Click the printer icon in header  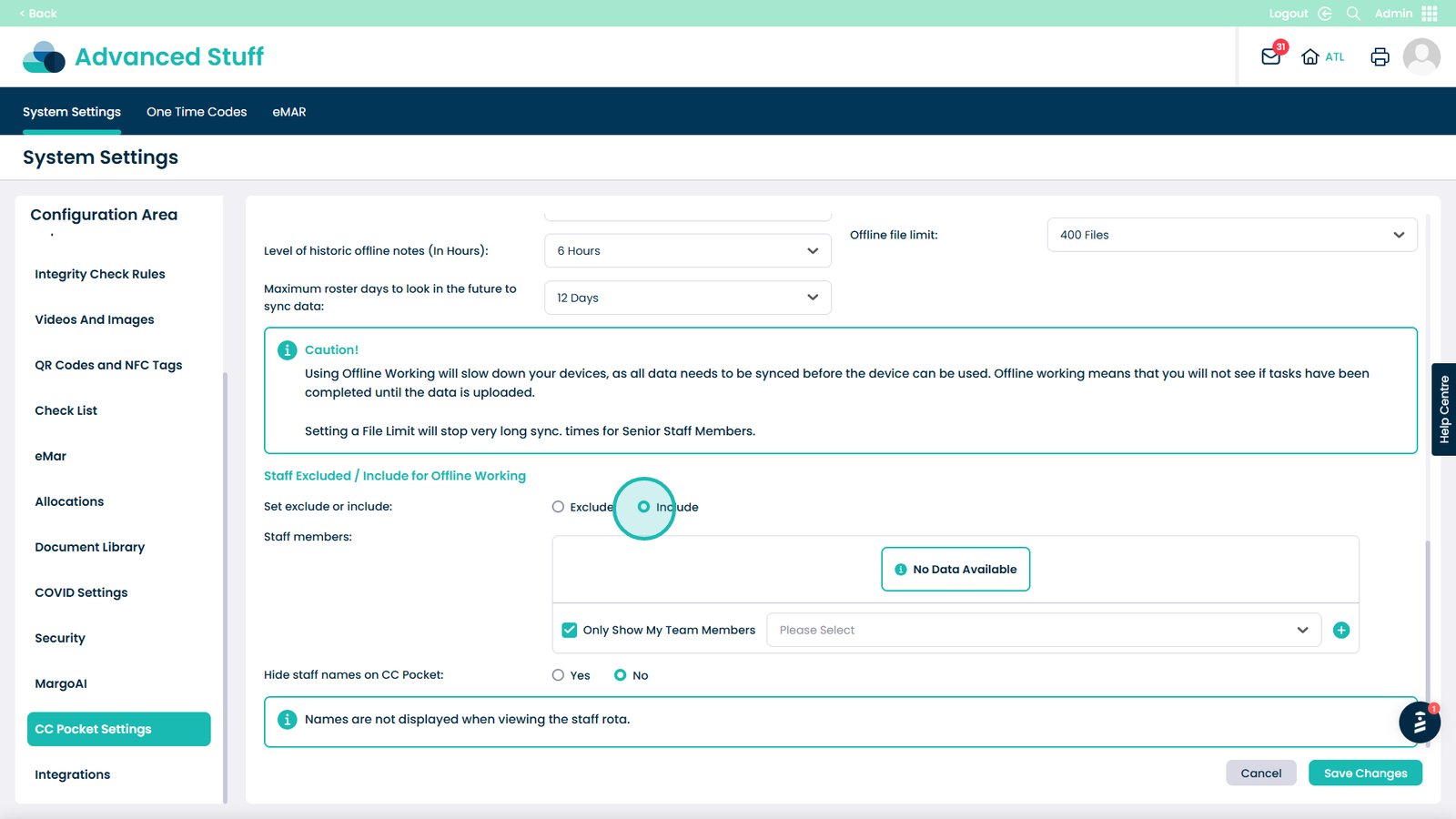point(1380,56)
